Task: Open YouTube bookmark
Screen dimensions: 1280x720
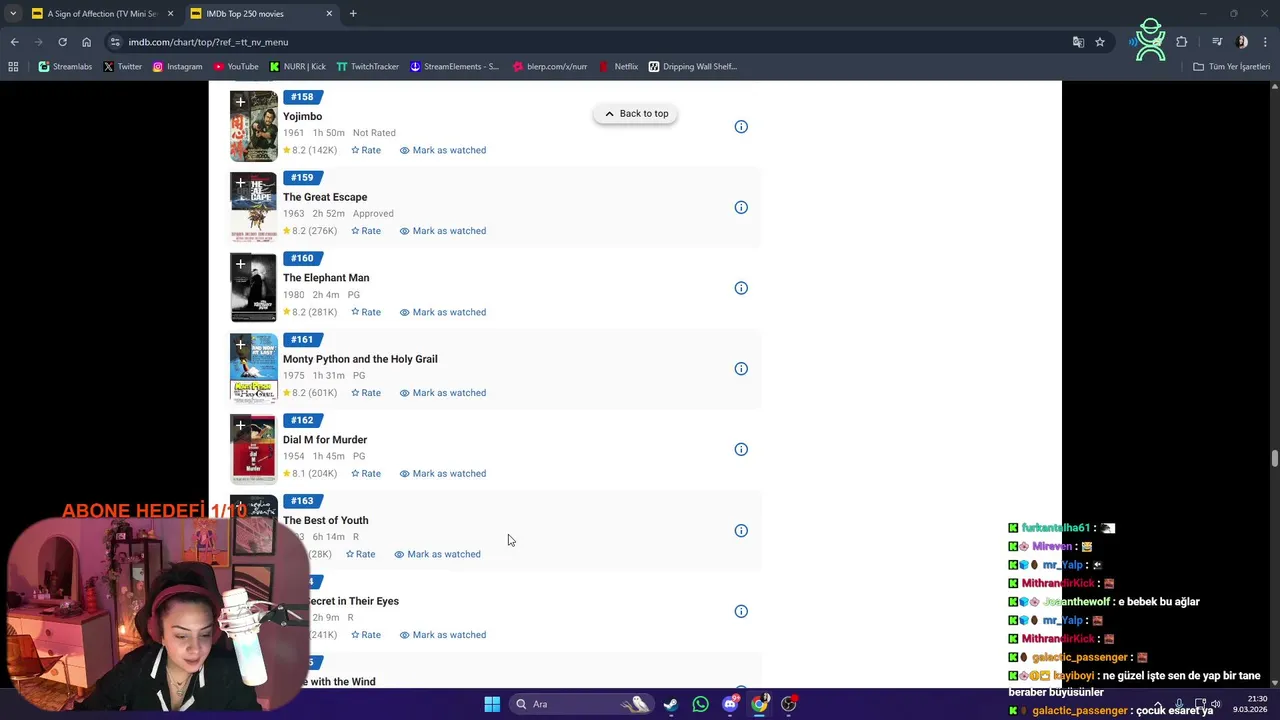Action: pos(236,67)
